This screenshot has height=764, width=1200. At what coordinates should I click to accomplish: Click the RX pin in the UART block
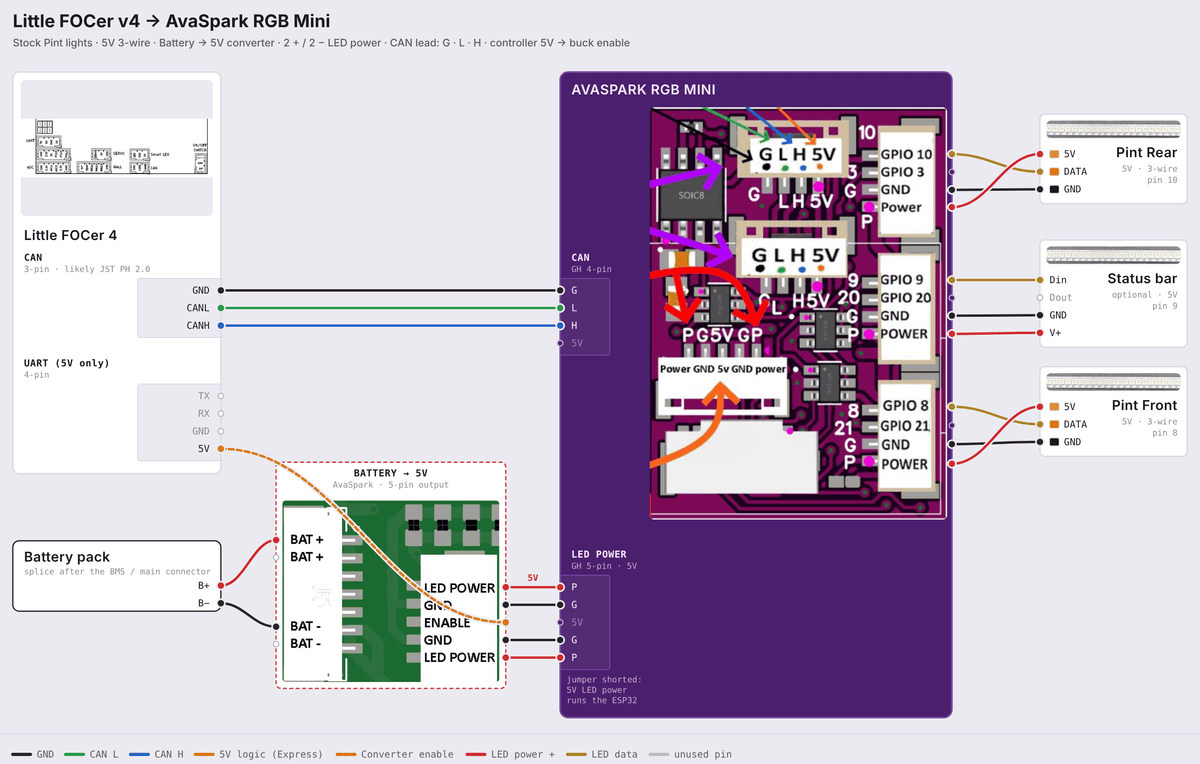click(x=220, y=413)
